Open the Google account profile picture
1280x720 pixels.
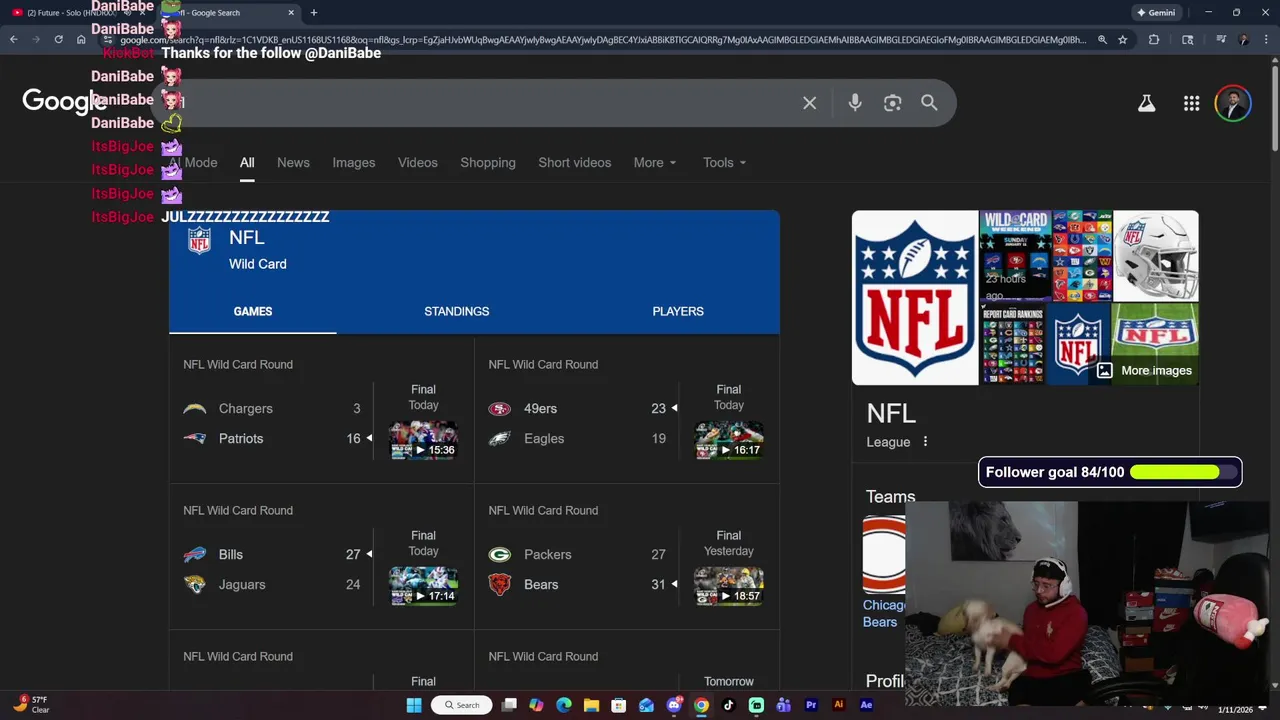click(1233, 103)
